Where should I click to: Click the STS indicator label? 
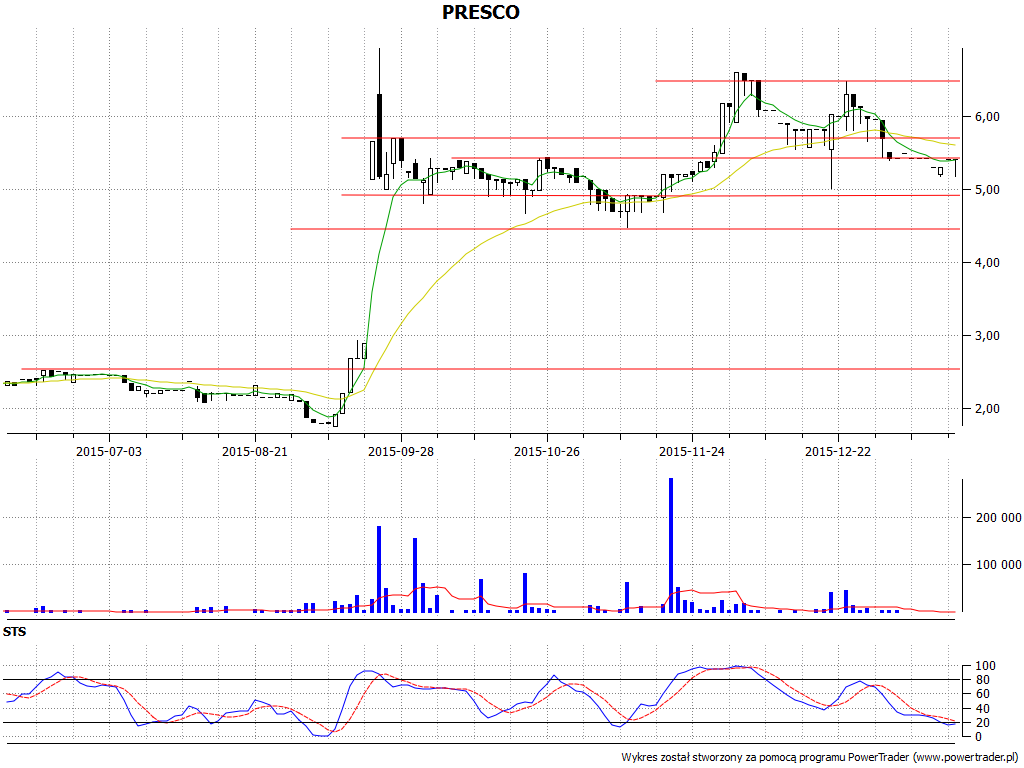tap(14, 632)
